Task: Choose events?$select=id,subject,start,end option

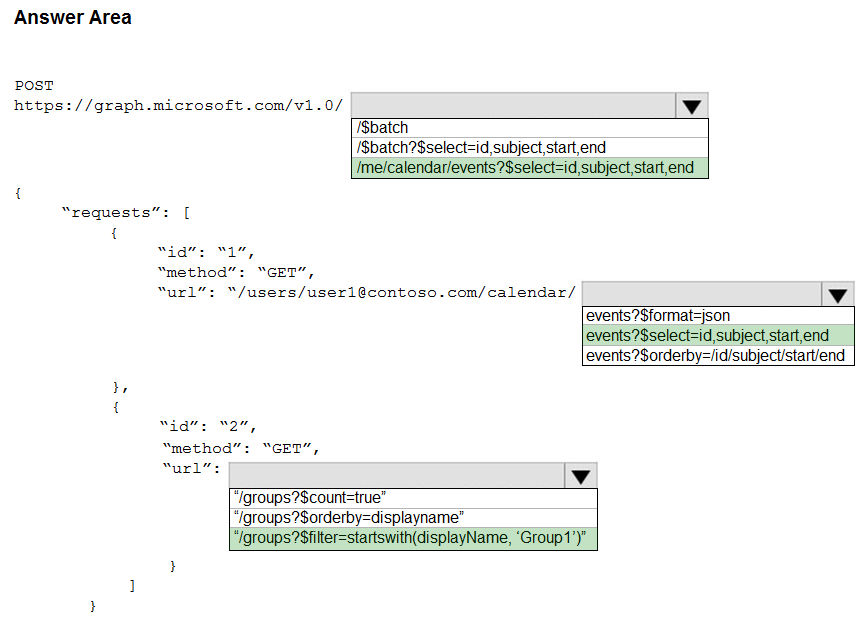Action: coord(718,336)
